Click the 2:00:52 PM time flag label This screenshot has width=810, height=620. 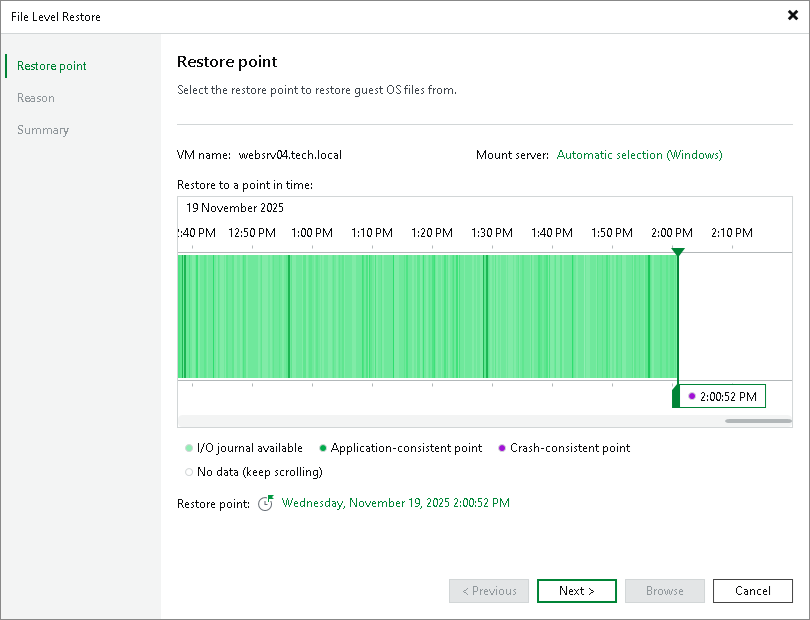(x=727, y=396)
